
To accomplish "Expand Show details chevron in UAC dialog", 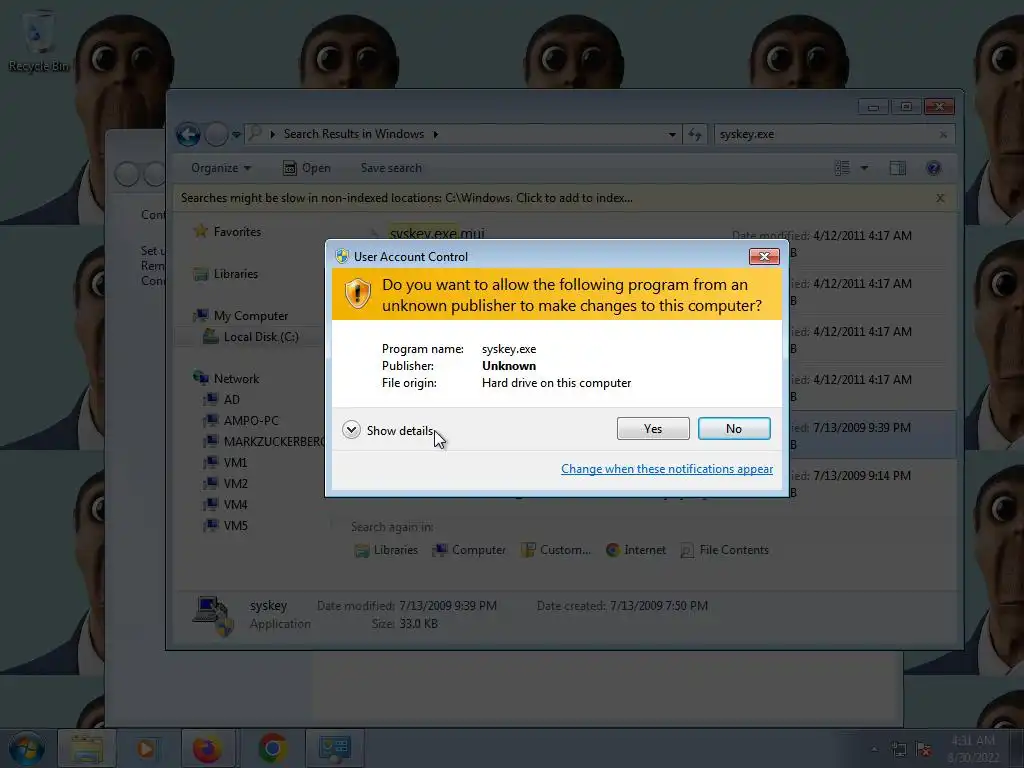I will pyautogui.click(x=351, y=430).
